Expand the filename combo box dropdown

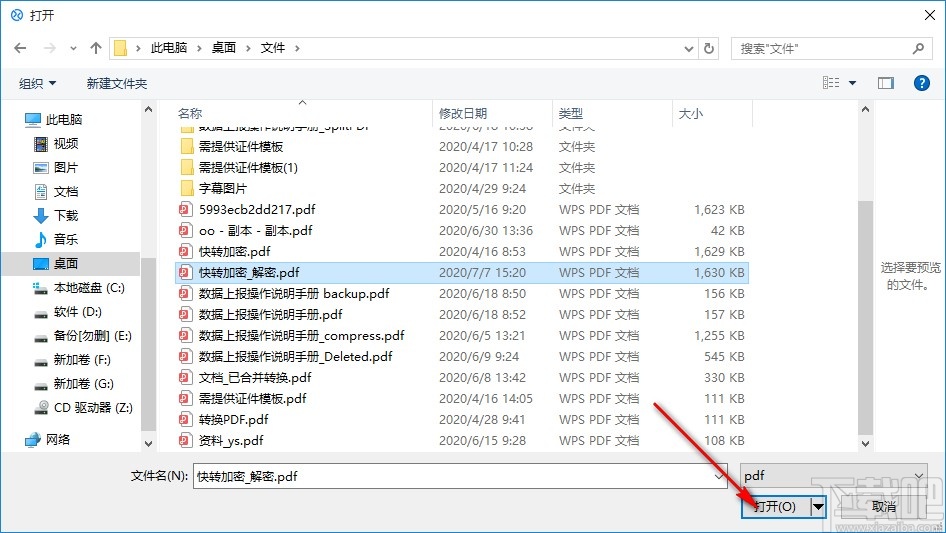point(719,476)
